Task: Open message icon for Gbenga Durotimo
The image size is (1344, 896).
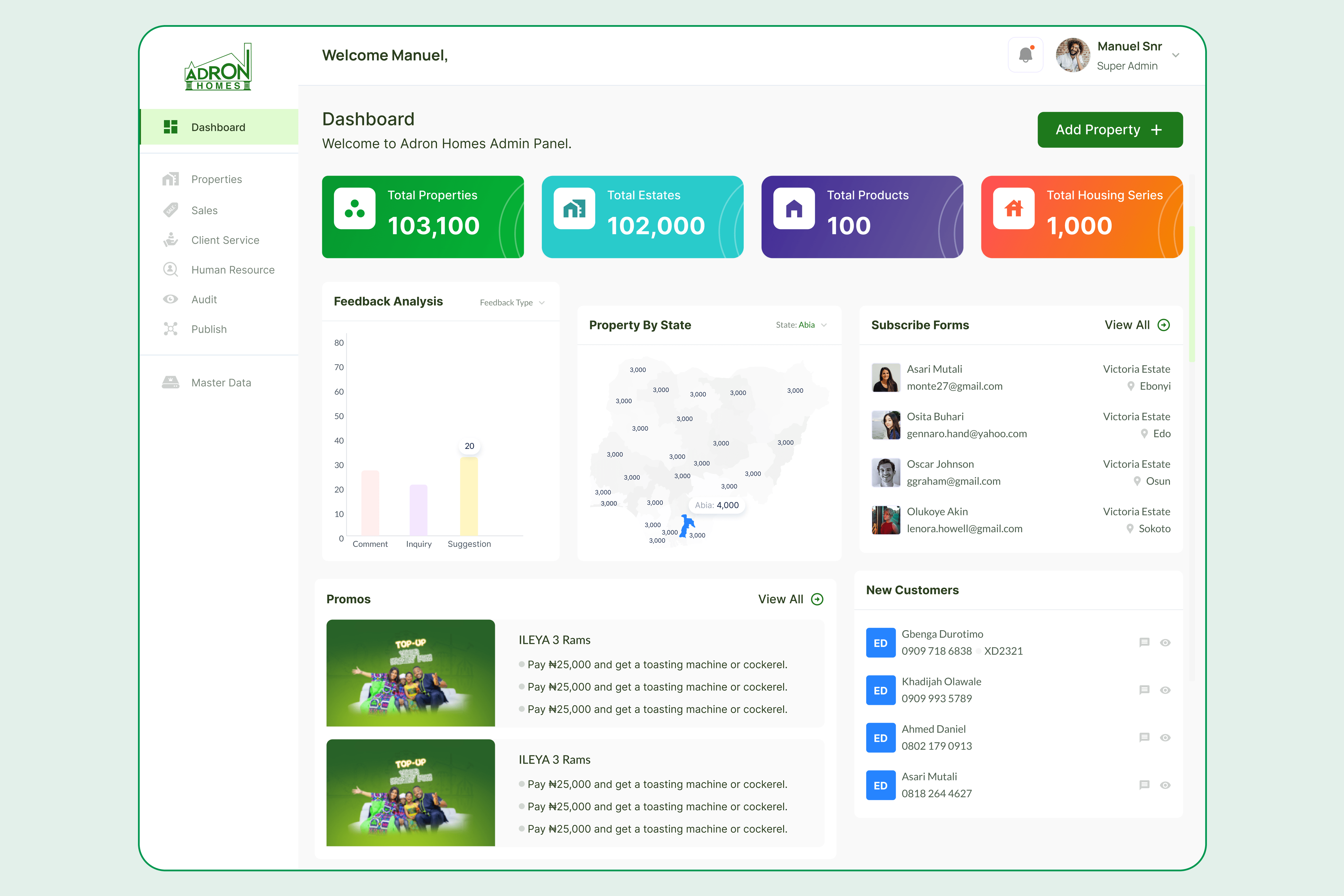Action: (x=1144, y=642)
